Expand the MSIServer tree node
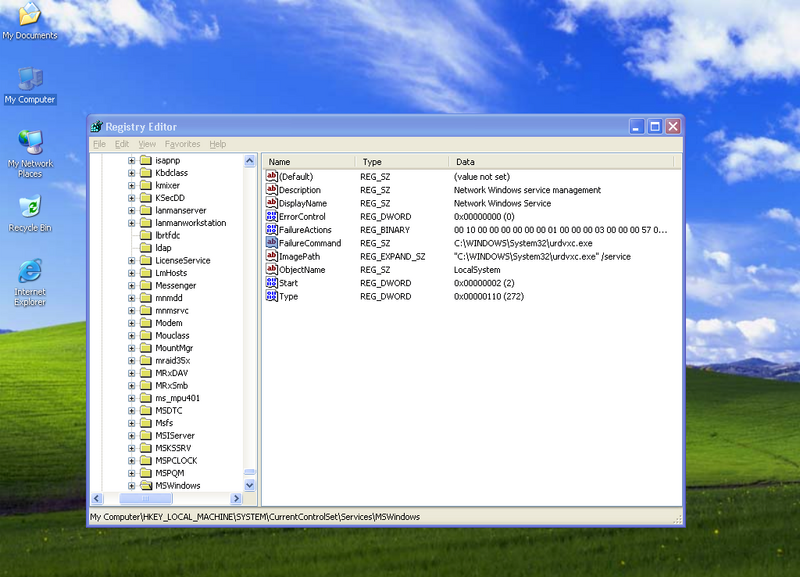Image resolution: width=800 pixels, height=577 pixels. click(132, 436)
